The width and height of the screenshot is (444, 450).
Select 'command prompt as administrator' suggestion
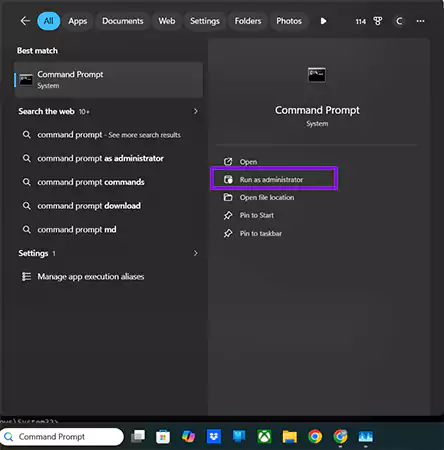[109, 158]
